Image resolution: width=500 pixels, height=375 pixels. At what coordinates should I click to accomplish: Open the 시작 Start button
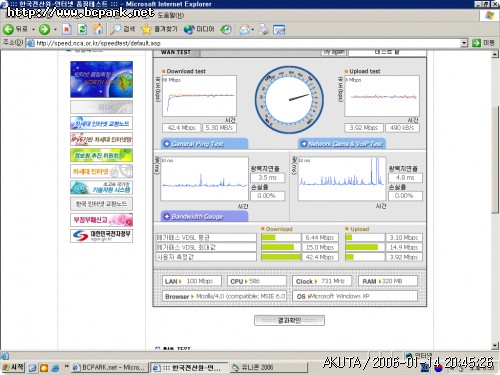(x=13, y=367)
